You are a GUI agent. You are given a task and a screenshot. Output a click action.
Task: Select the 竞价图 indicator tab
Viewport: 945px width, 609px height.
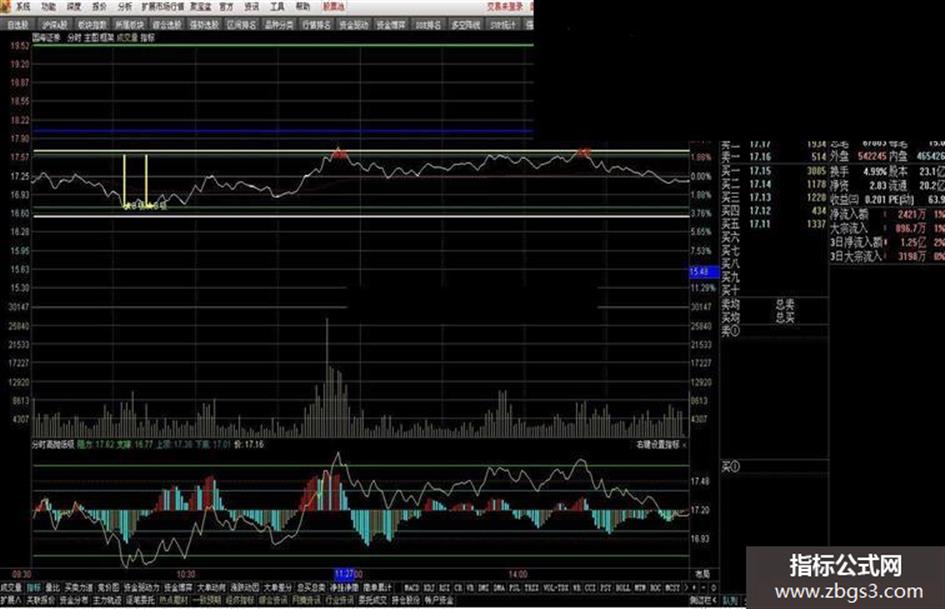coord(108,587)
